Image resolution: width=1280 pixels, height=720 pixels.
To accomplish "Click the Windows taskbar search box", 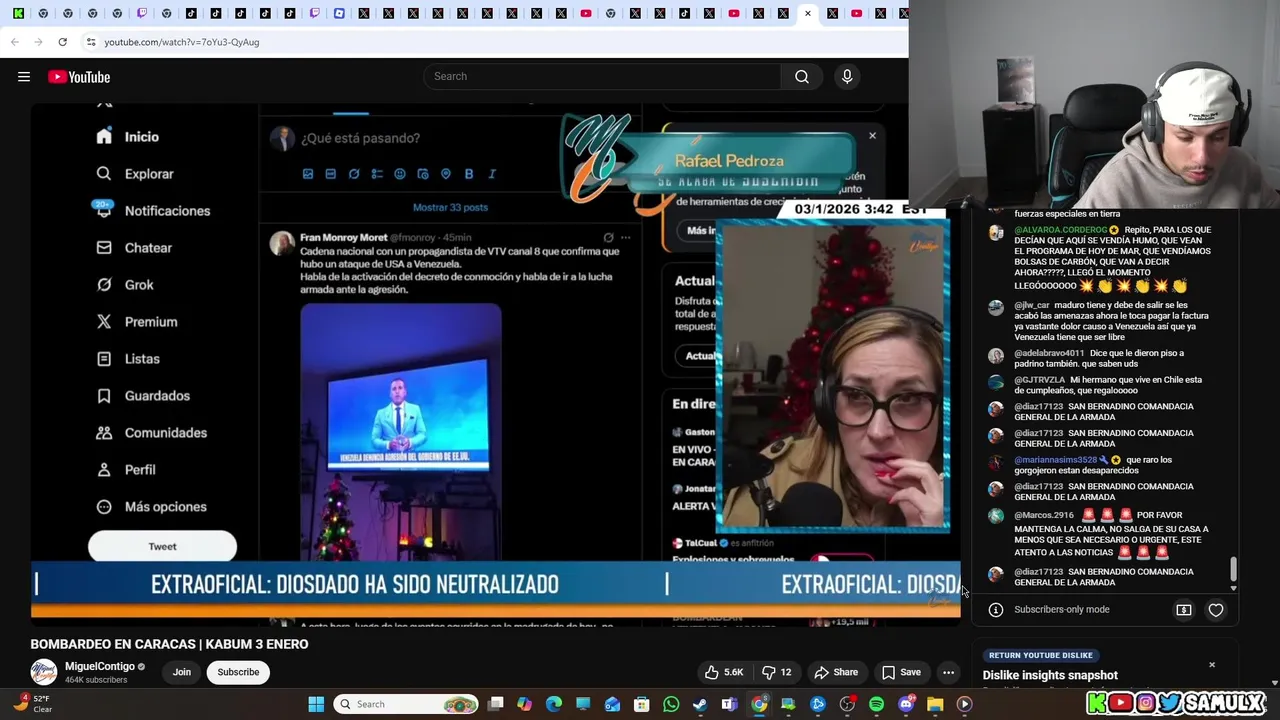I will point(406,704).
